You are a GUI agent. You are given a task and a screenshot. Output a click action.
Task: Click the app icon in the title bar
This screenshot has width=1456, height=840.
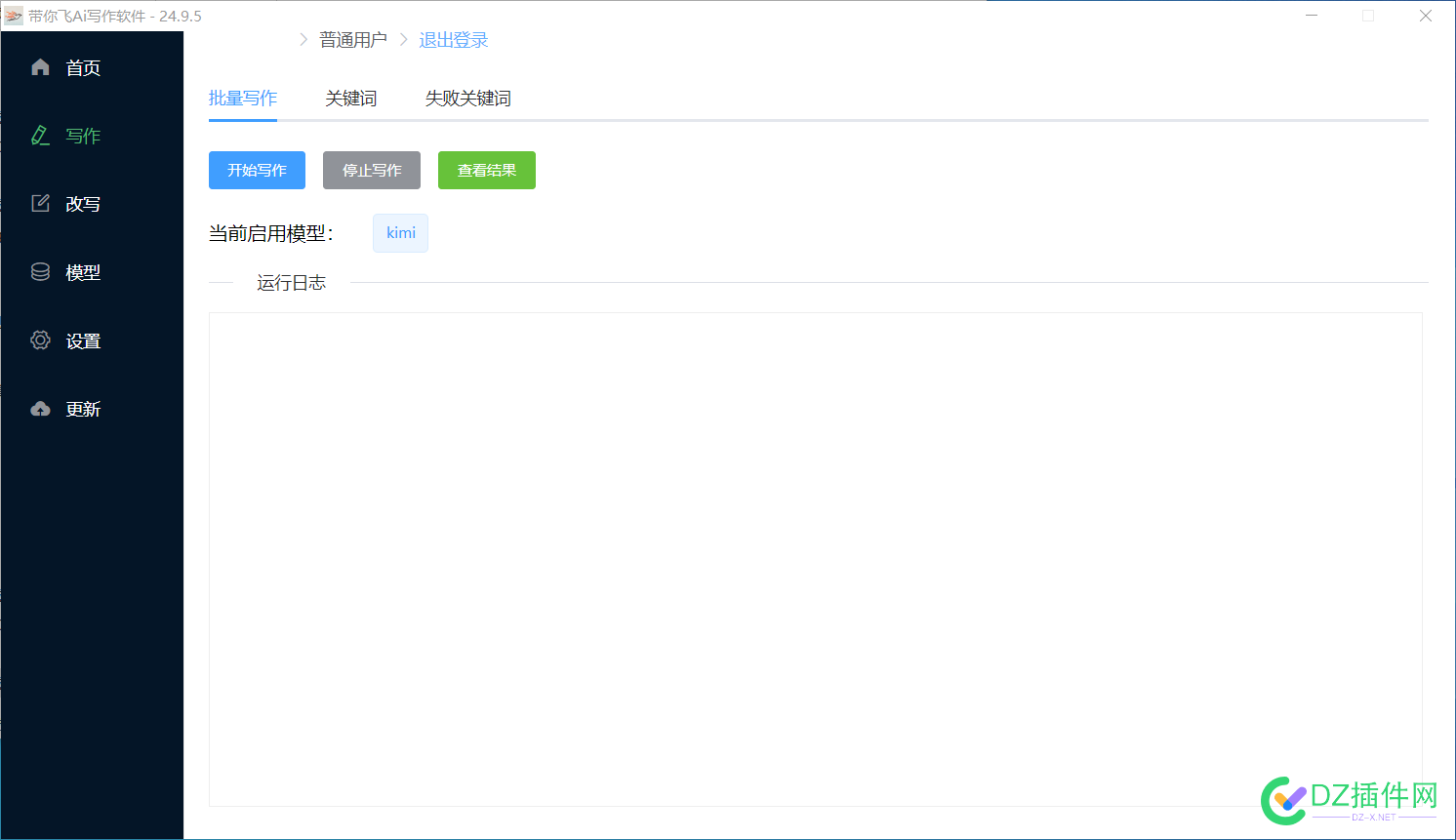coord(14,16)
